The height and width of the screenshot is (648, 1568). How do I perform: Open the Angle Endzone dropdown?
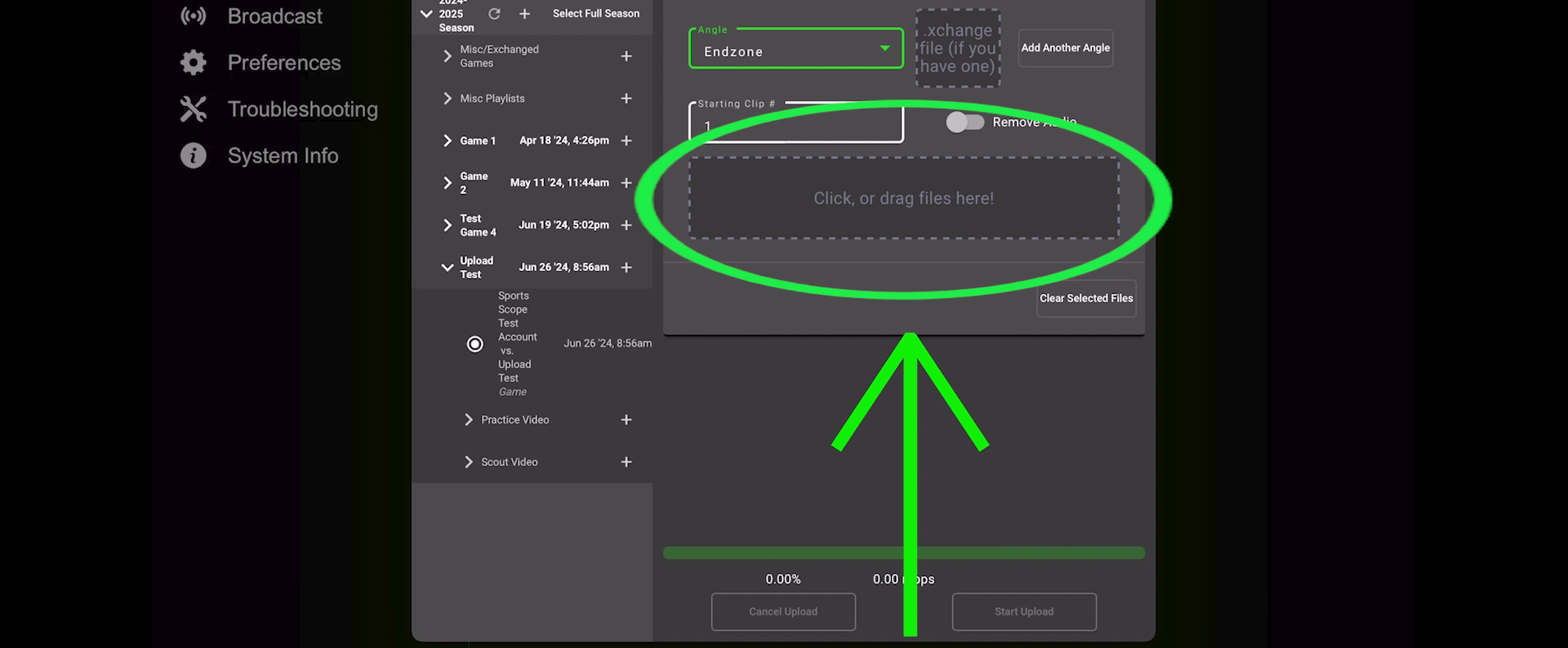(796, 49)
